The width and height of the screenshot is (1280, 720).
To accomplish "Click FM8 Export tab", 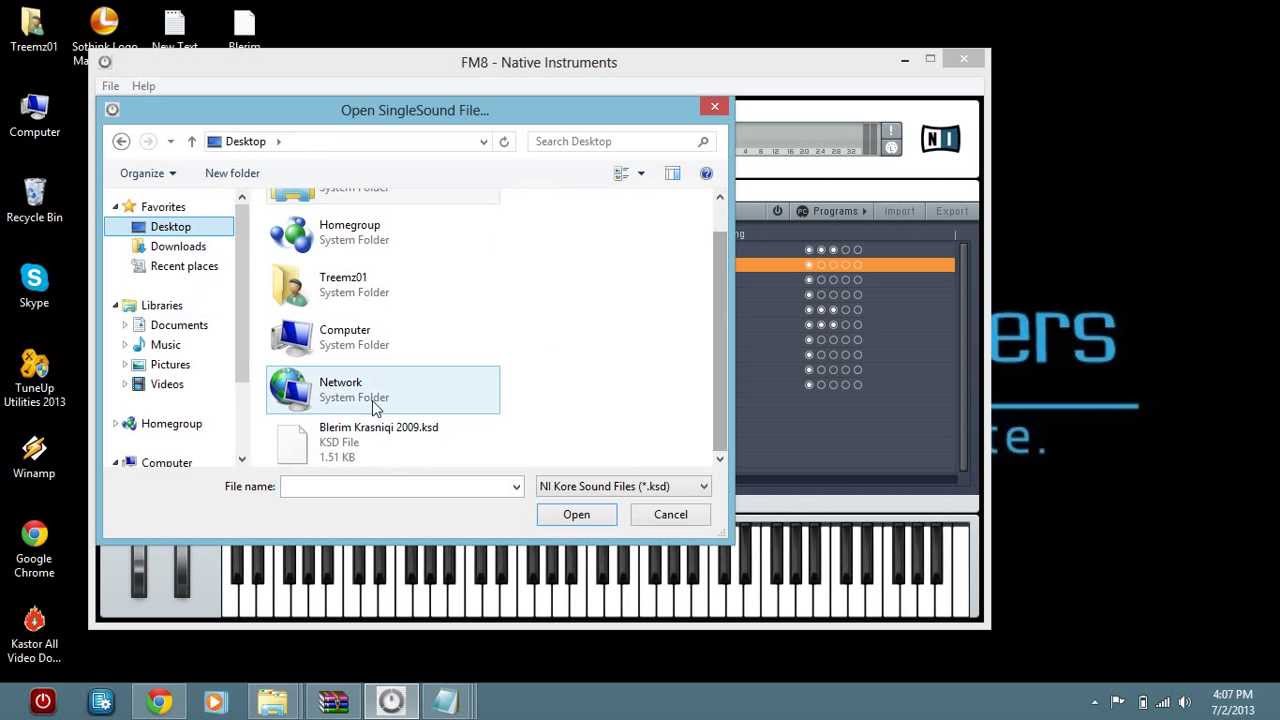I will [x=951, y=211].
